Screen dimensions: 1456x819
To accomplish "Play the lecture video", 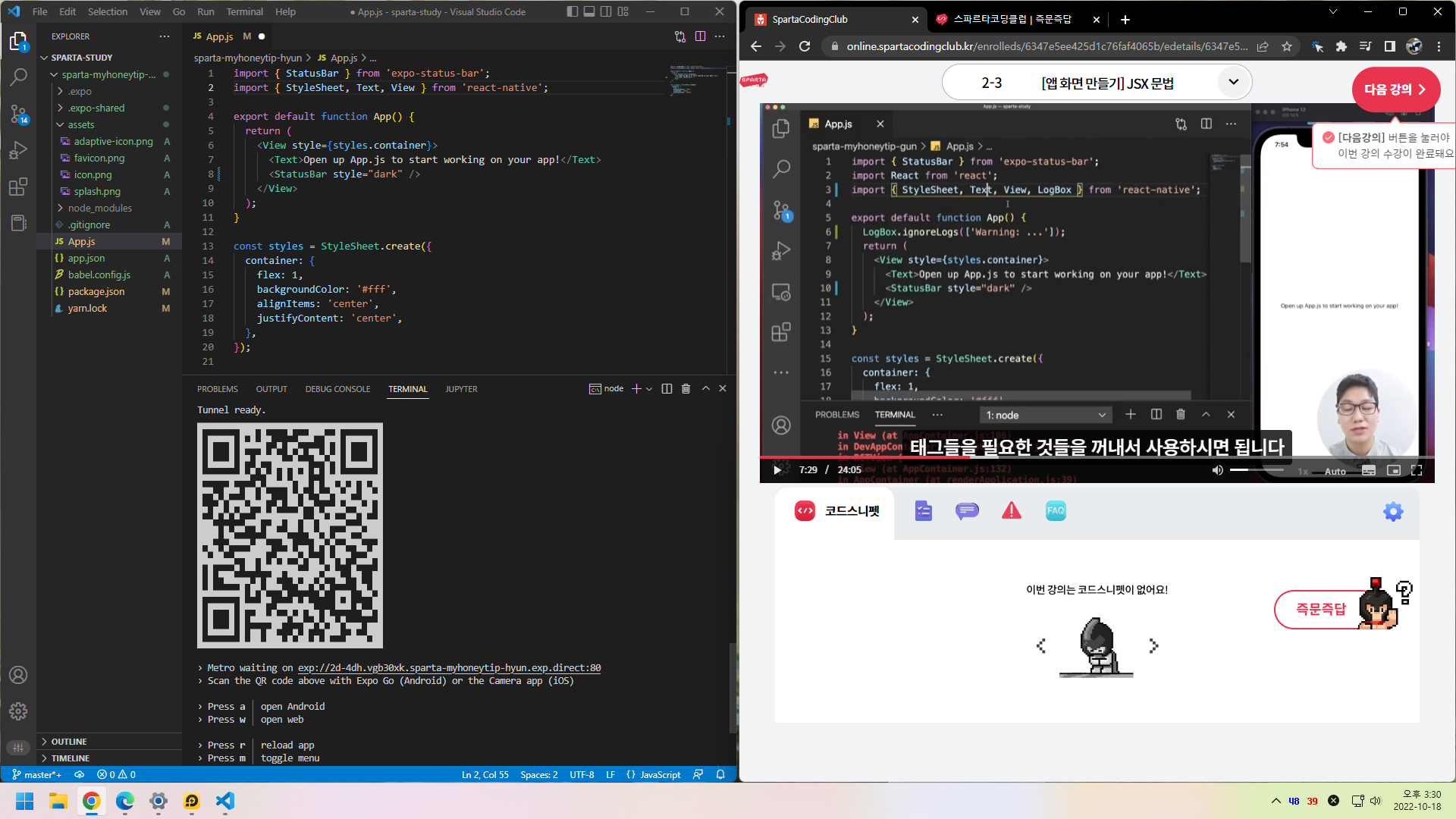I will click(x=777, y=470).
